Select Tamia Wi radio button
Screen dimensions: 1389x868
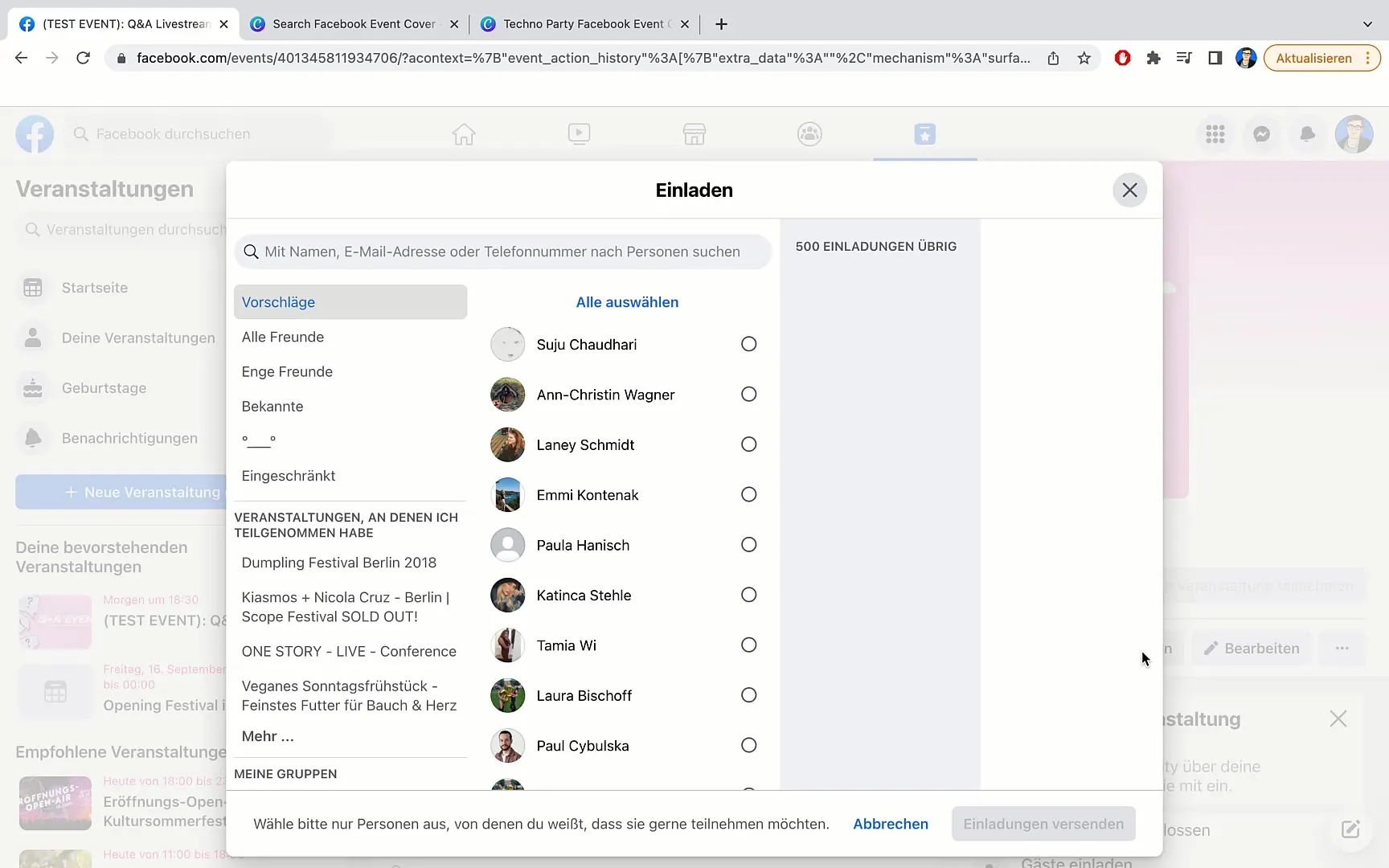point(748,645)
